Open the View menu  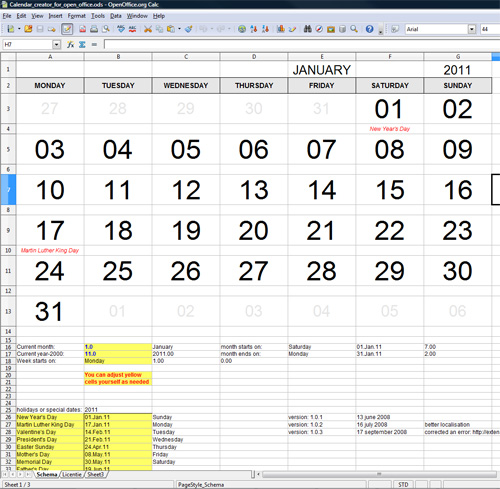click(37, 16)
